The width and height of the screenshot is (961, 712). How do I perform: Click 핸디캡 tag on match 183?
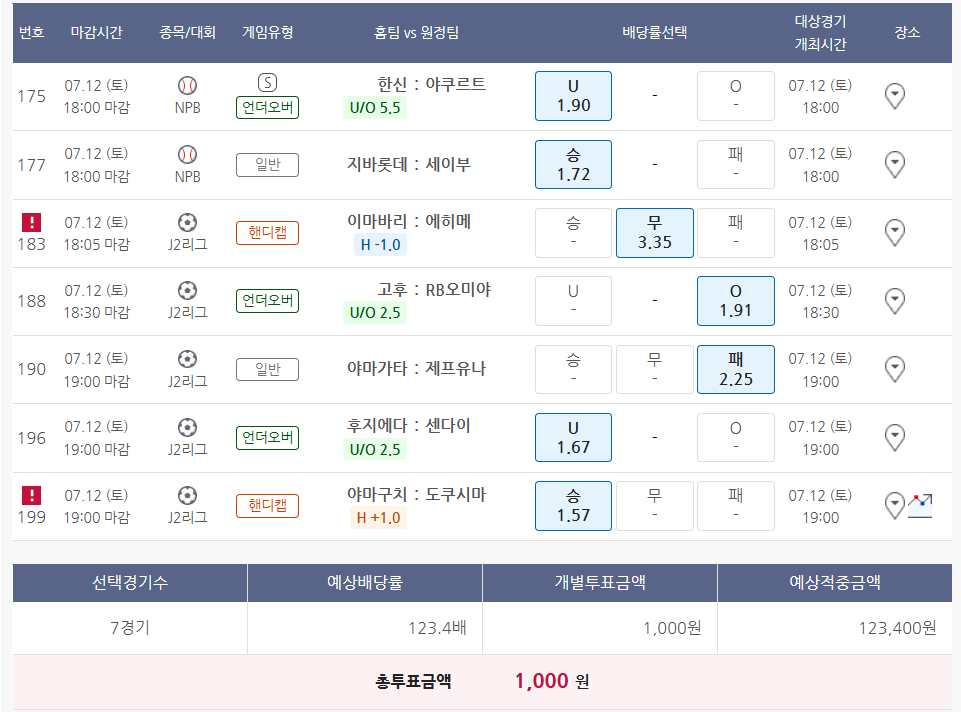267,233
